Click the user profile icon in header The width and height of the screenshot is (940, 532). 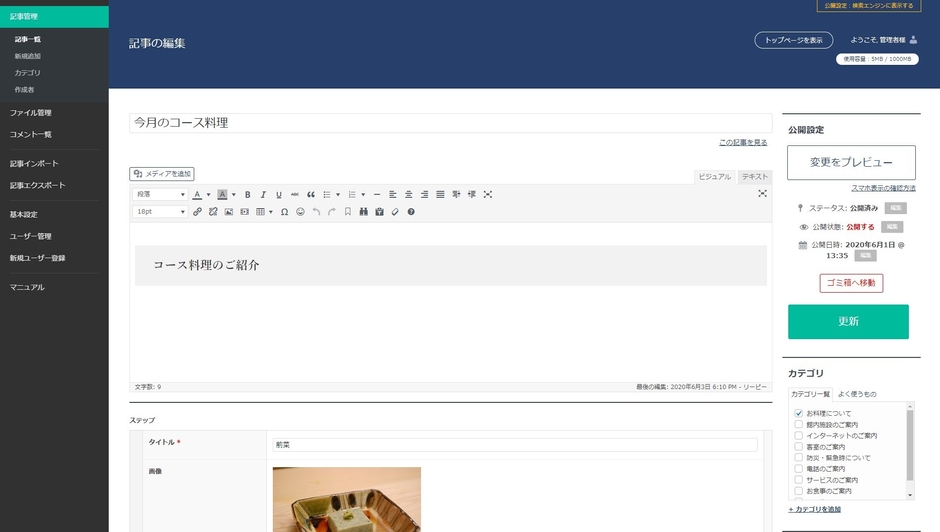[913, 40]
